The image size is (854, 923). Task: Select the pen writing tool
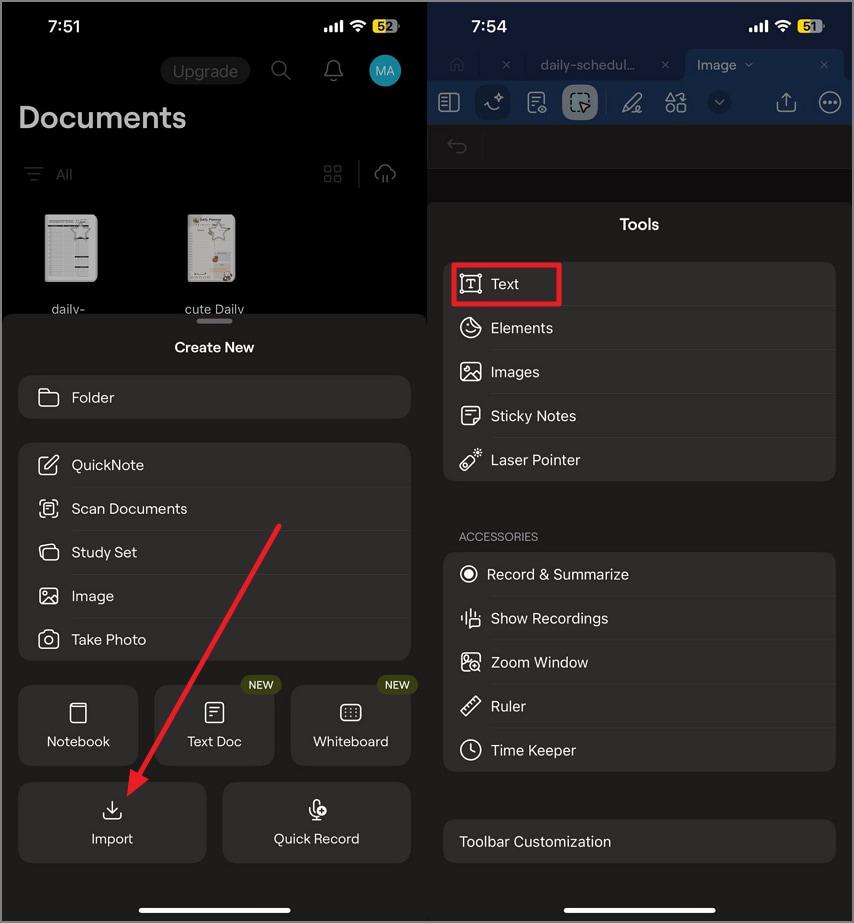tap(631, 102)
